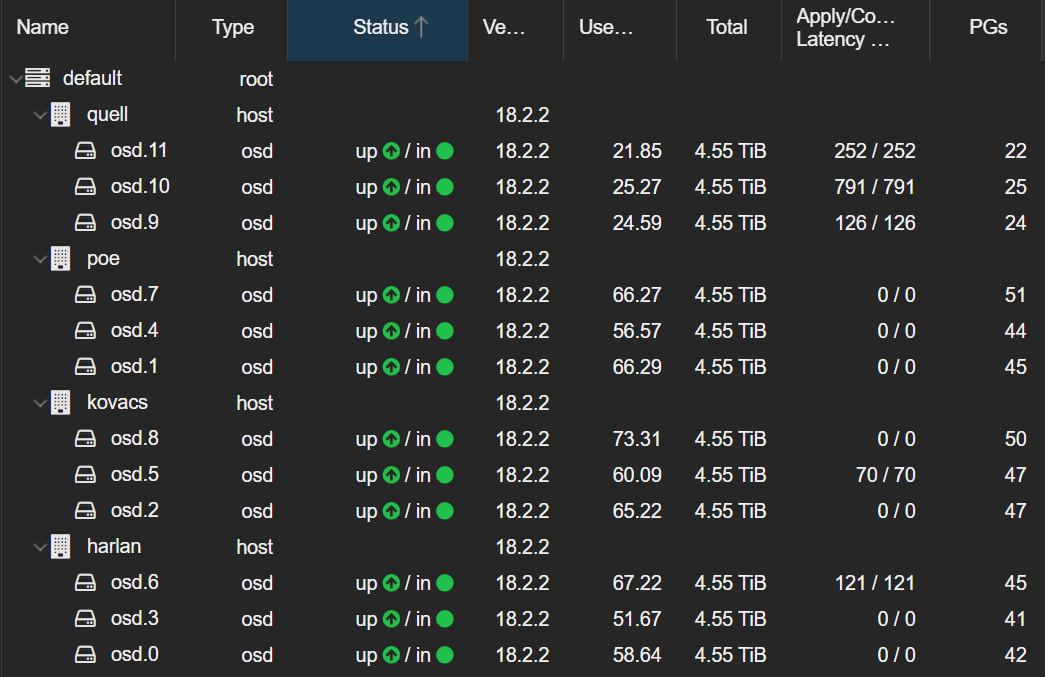
Task: Click the PGs column header
Action: (x=988, y=27)
